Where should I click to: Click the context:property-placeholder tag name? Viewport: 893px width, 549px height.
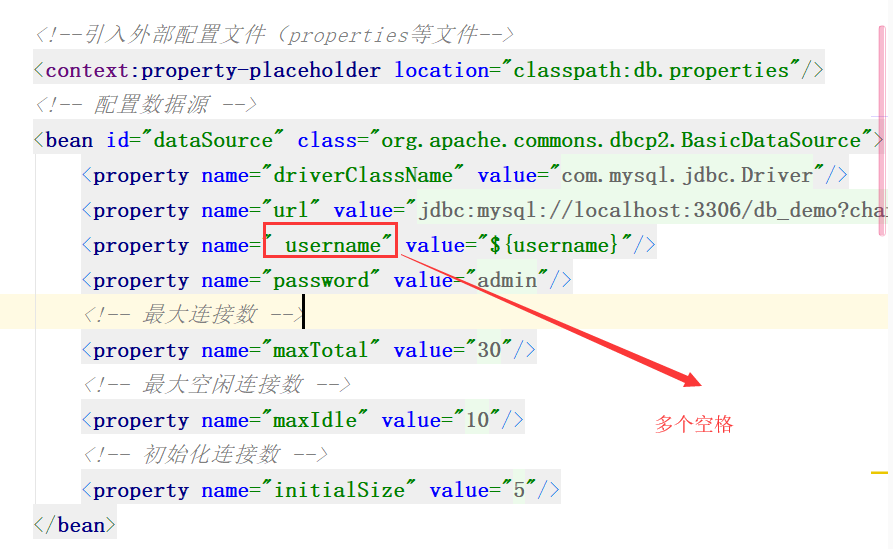pos(213,70)
